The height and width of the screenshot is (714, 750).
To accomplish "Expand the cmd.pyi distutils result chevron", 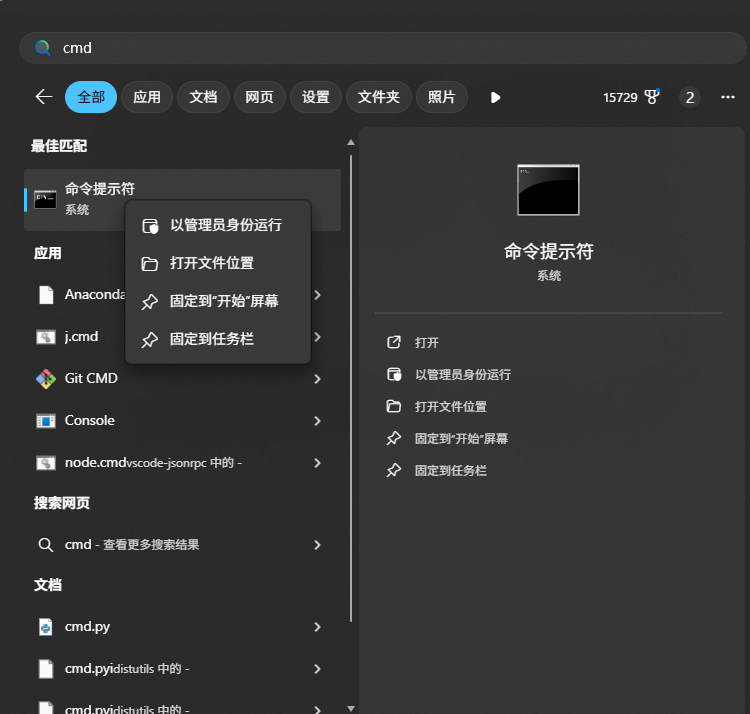I will 318,669.
